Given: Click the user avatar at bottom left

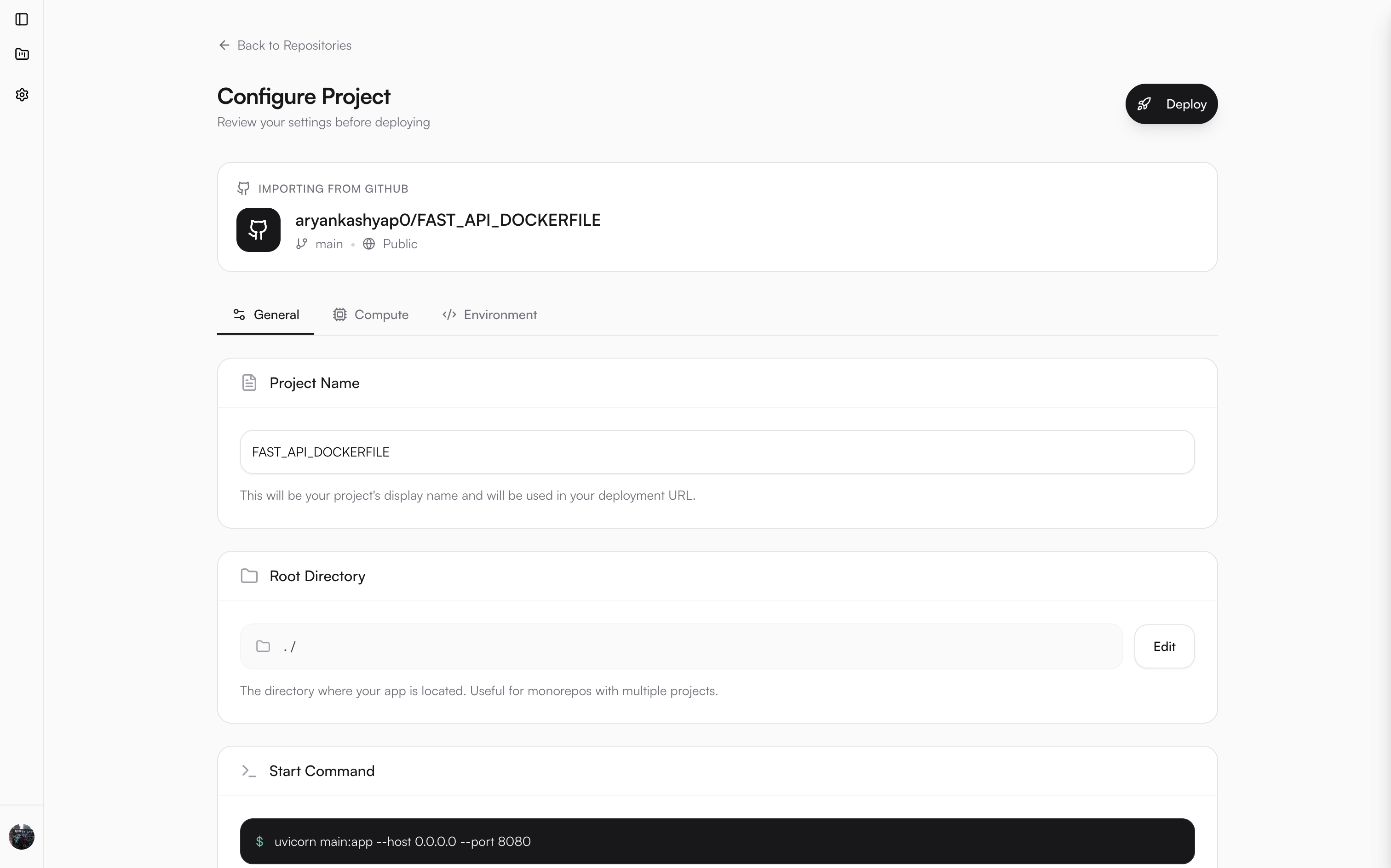Looking at the screenshot, I should point(22,836).
